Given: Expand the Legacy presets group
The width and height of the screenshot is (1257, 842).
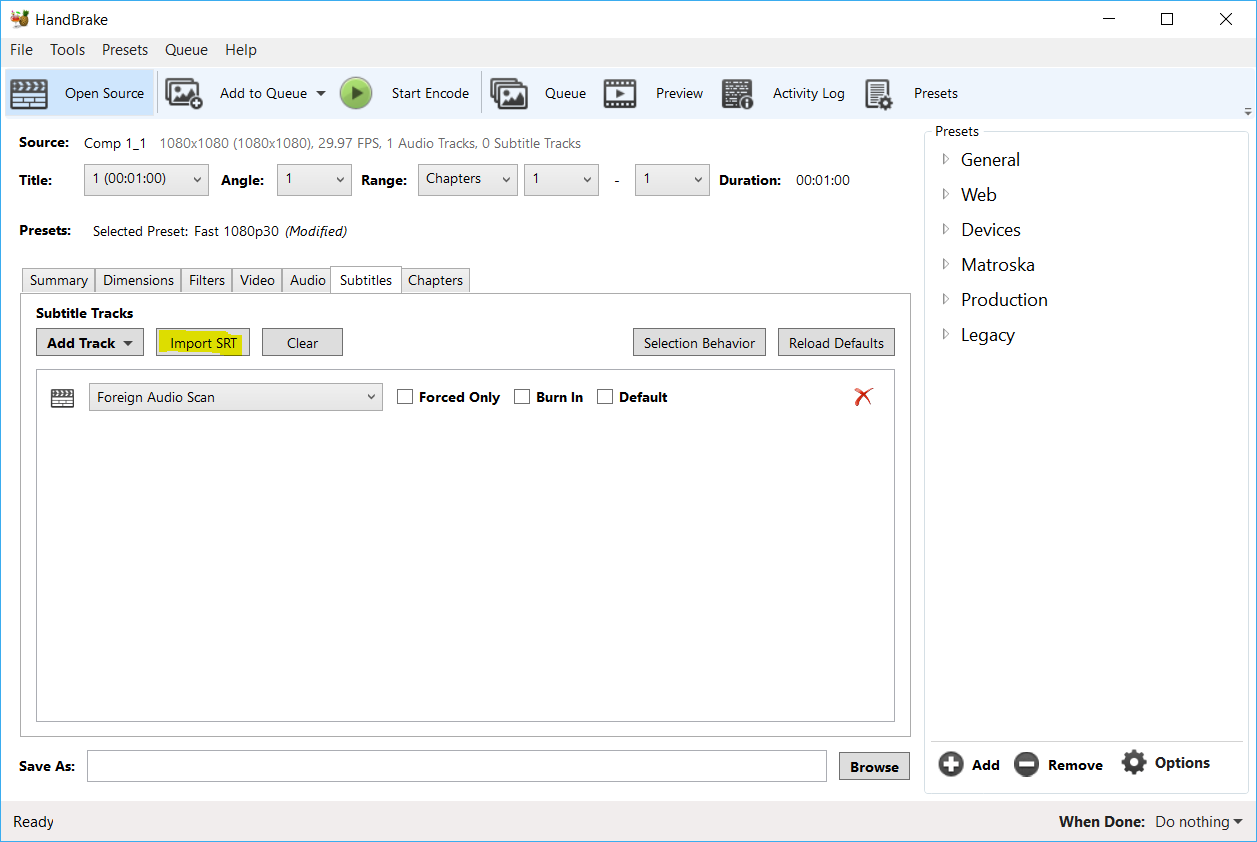Looking at the screenshot, I should [x=946, y=335].
